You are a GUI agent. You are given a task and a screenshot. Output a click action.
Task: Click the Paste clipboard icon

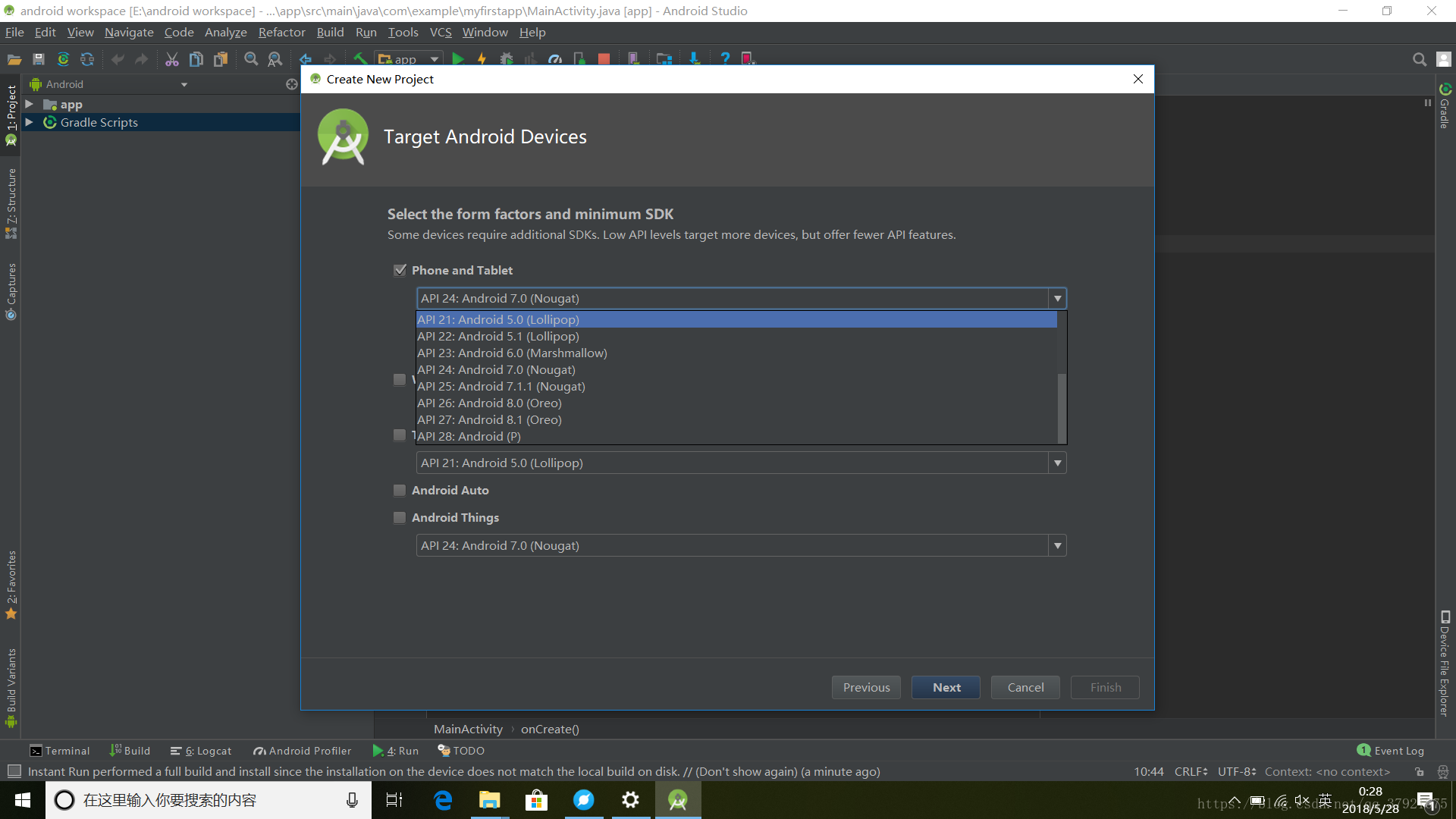221,59
